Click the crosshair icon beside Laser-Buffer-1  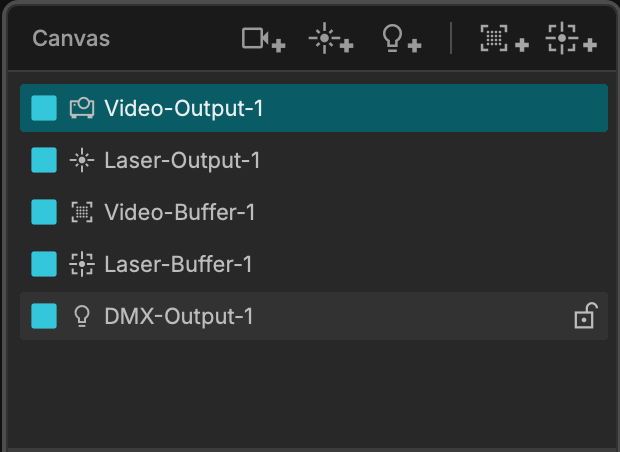(82, 264)
